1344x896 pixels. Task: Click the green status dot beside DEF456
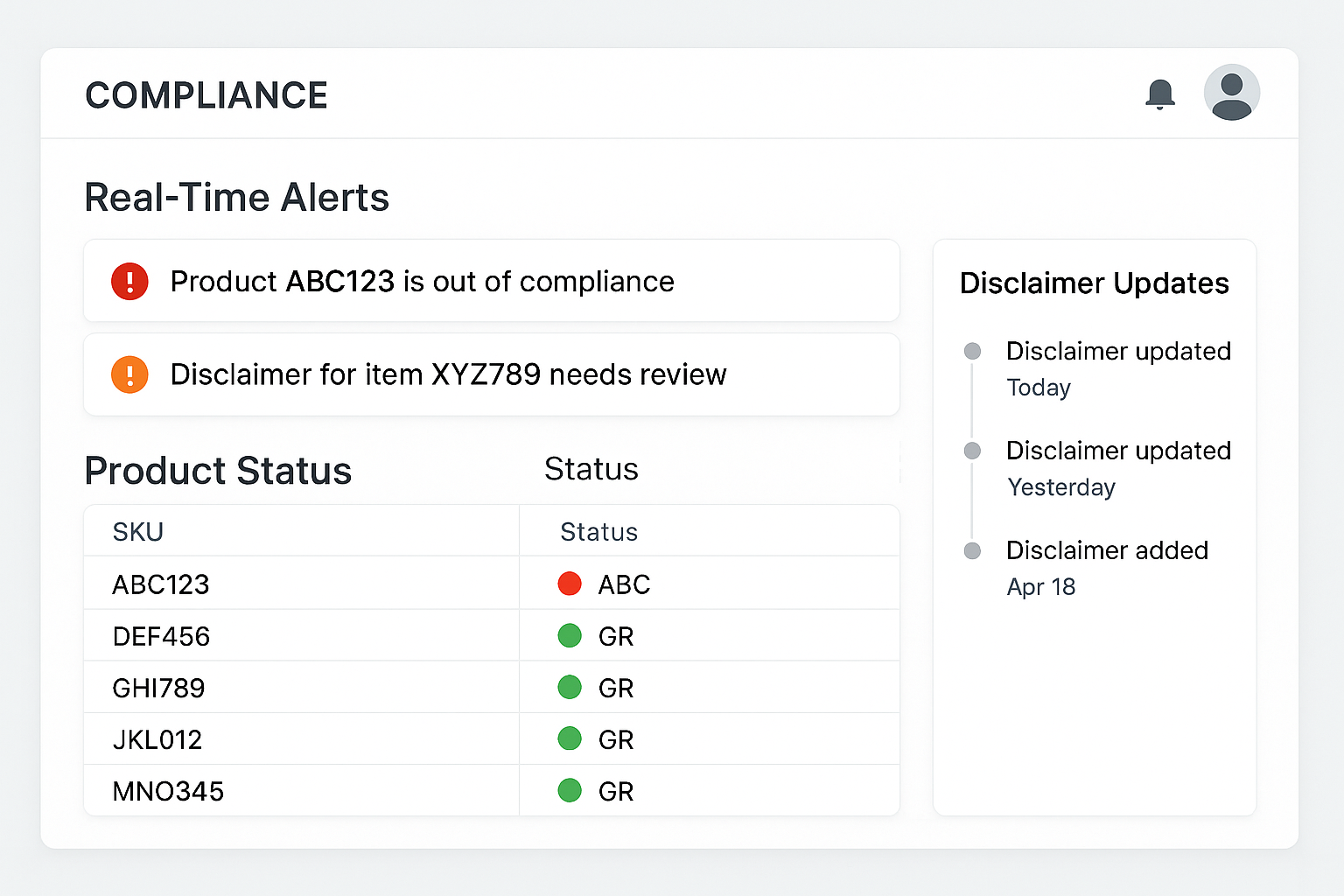tap(570, 636)
